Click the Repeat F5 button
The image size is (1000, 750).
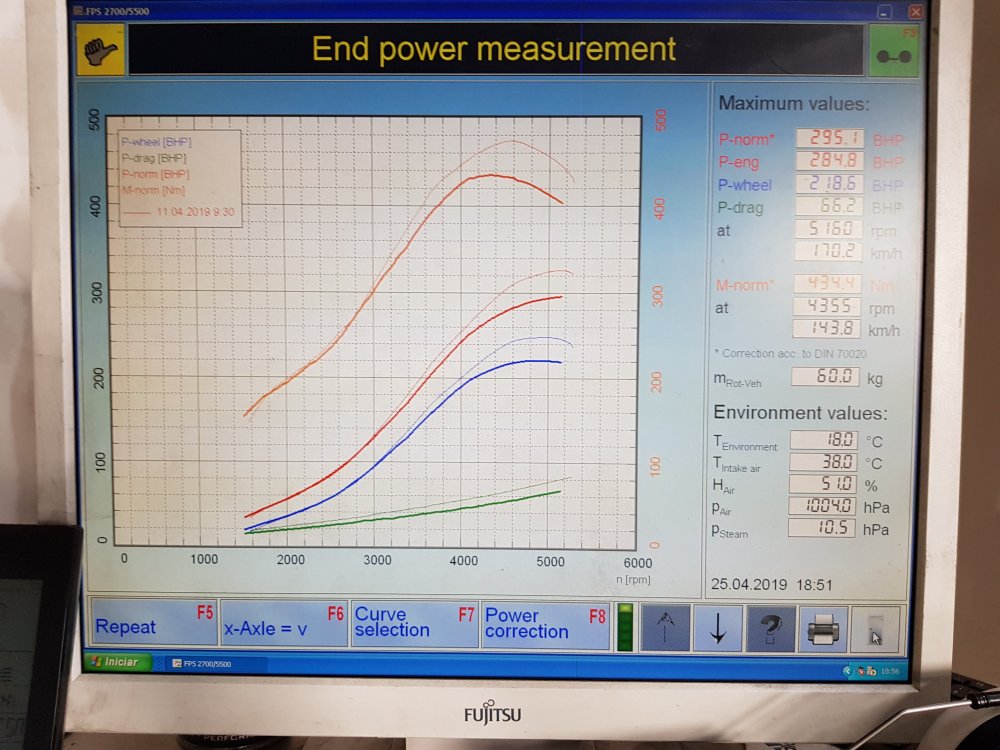[x=153, y=622]
